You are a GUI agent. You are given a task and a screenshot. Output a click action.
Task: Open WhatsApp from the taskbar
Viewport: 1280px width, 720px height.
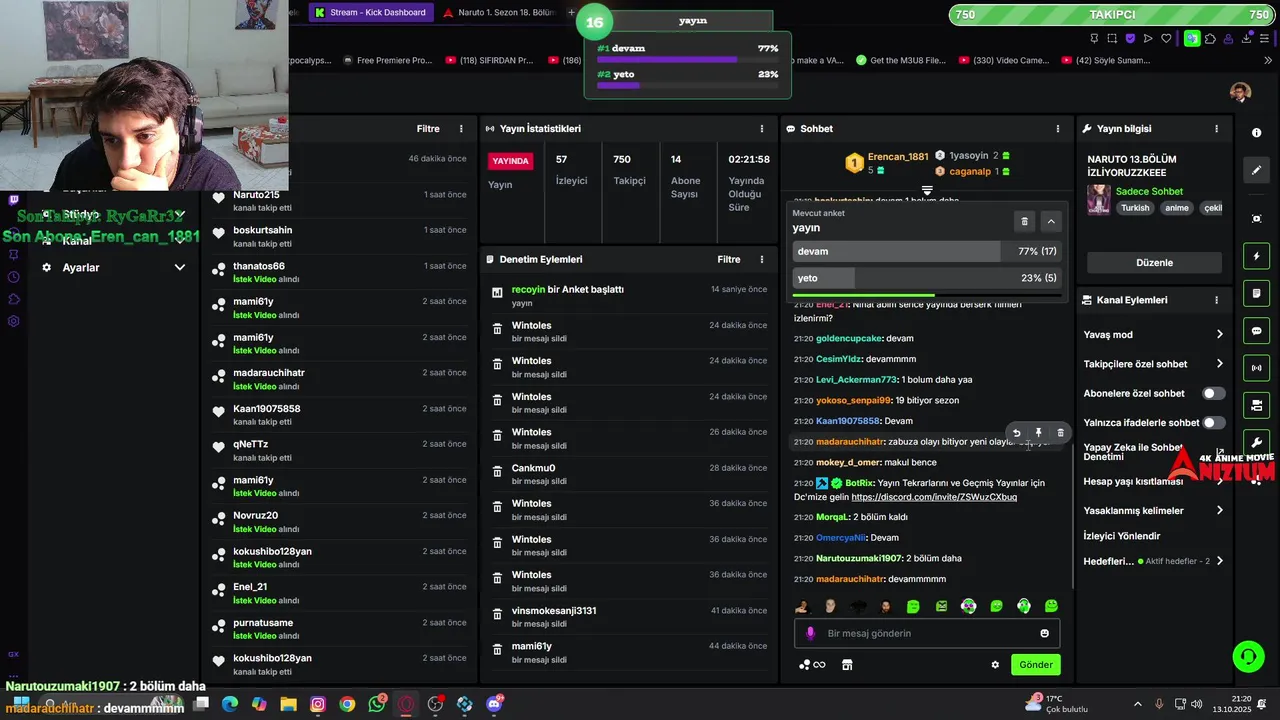pyautogui.click(x=377, y=704)
